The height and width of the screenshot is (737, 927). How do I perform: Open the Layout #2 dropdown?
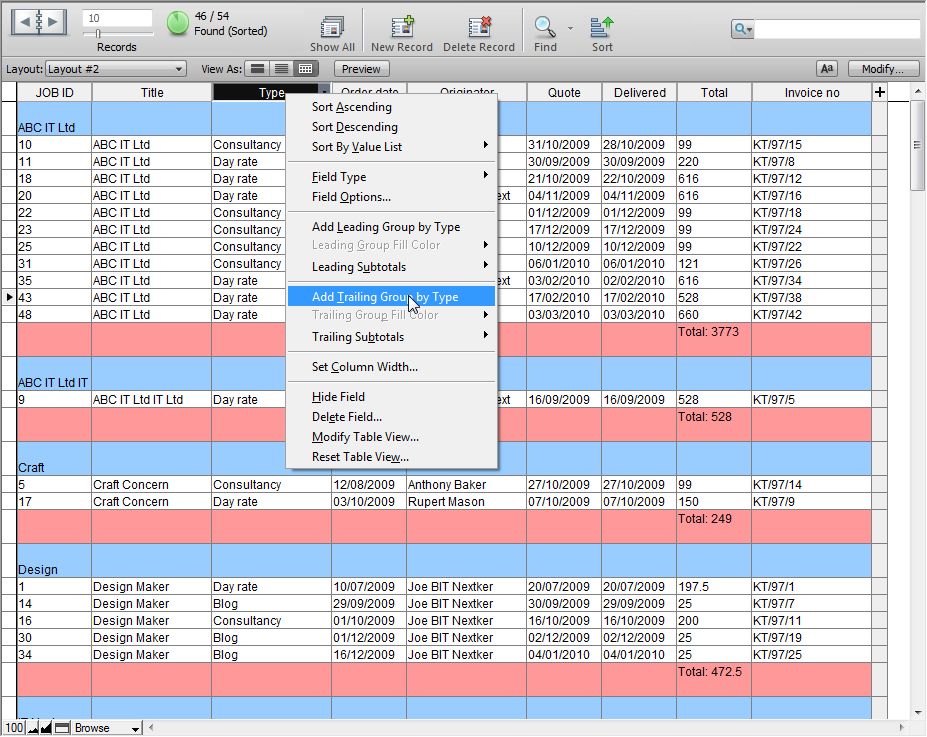coord(113,68)
